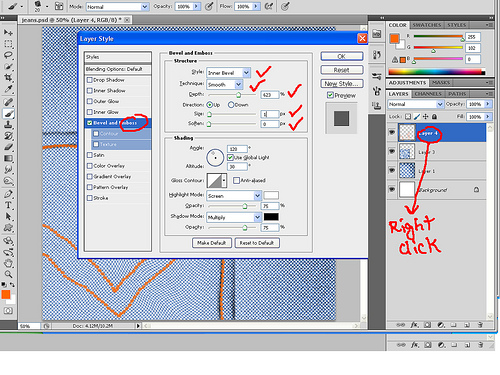The image size is (500, 375).
Task: Open the Flow slider arrow
Action: tap(256, 6)
